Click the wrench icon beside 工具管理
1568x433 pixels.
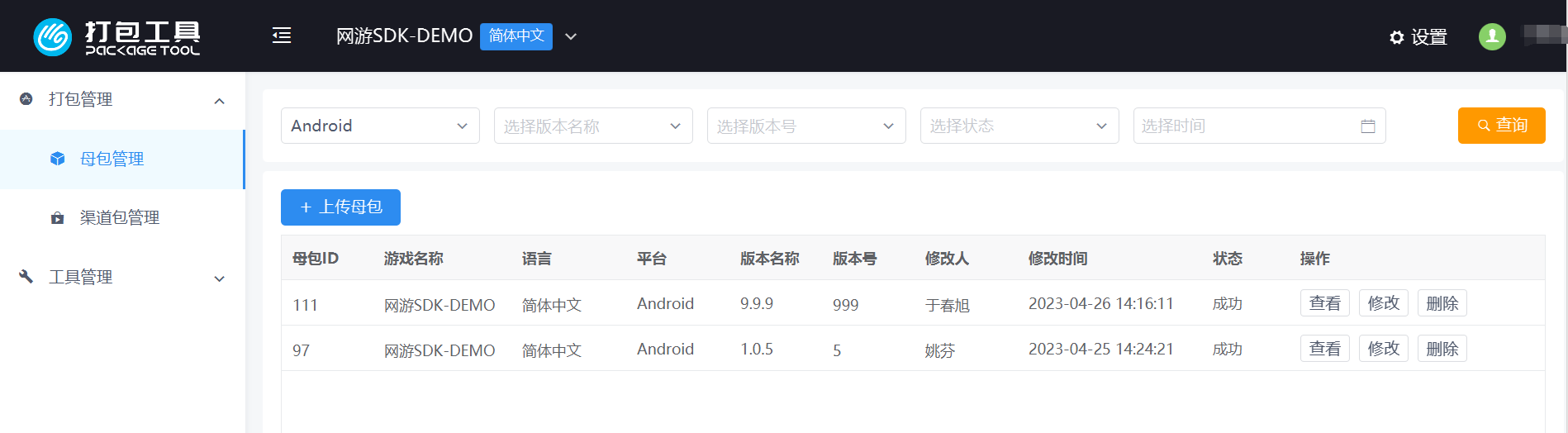pos(26,277)
